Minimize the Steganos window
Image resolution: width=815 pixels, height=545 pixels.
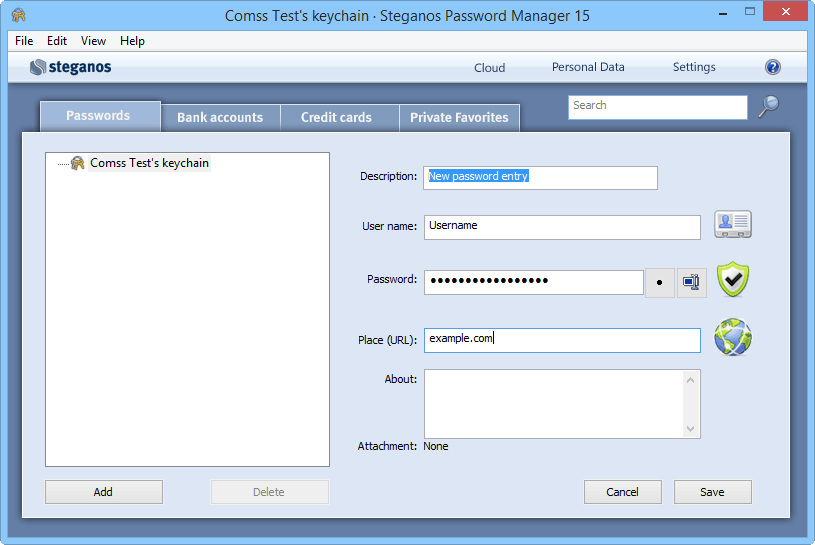pos(722,12)
